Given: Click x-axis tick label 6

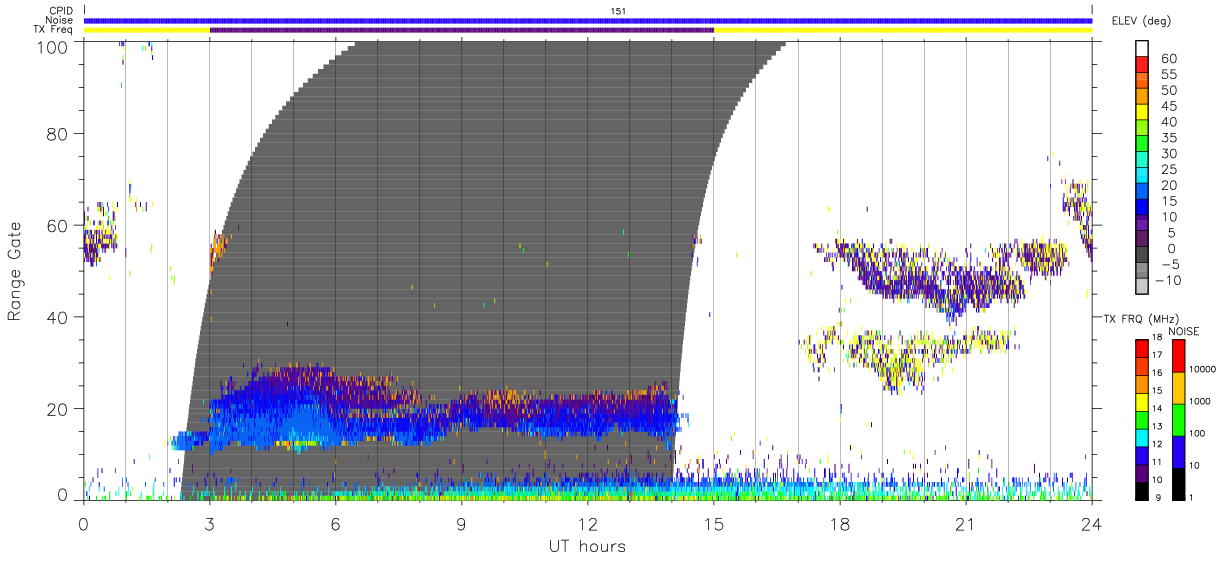Looking at the screenshot, I should coord(336,524).
